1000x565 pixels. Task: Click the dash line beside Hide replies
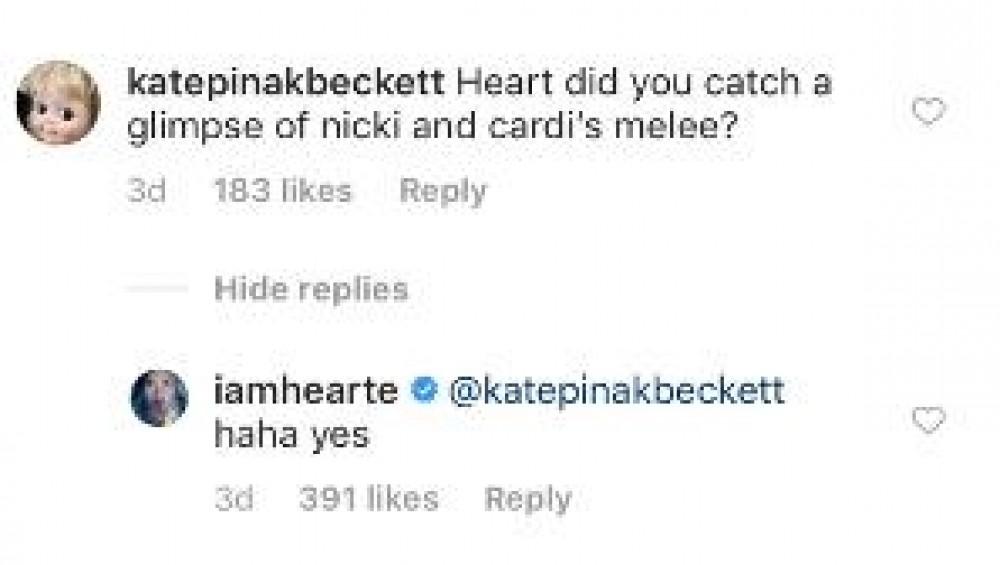pos(158,289)
